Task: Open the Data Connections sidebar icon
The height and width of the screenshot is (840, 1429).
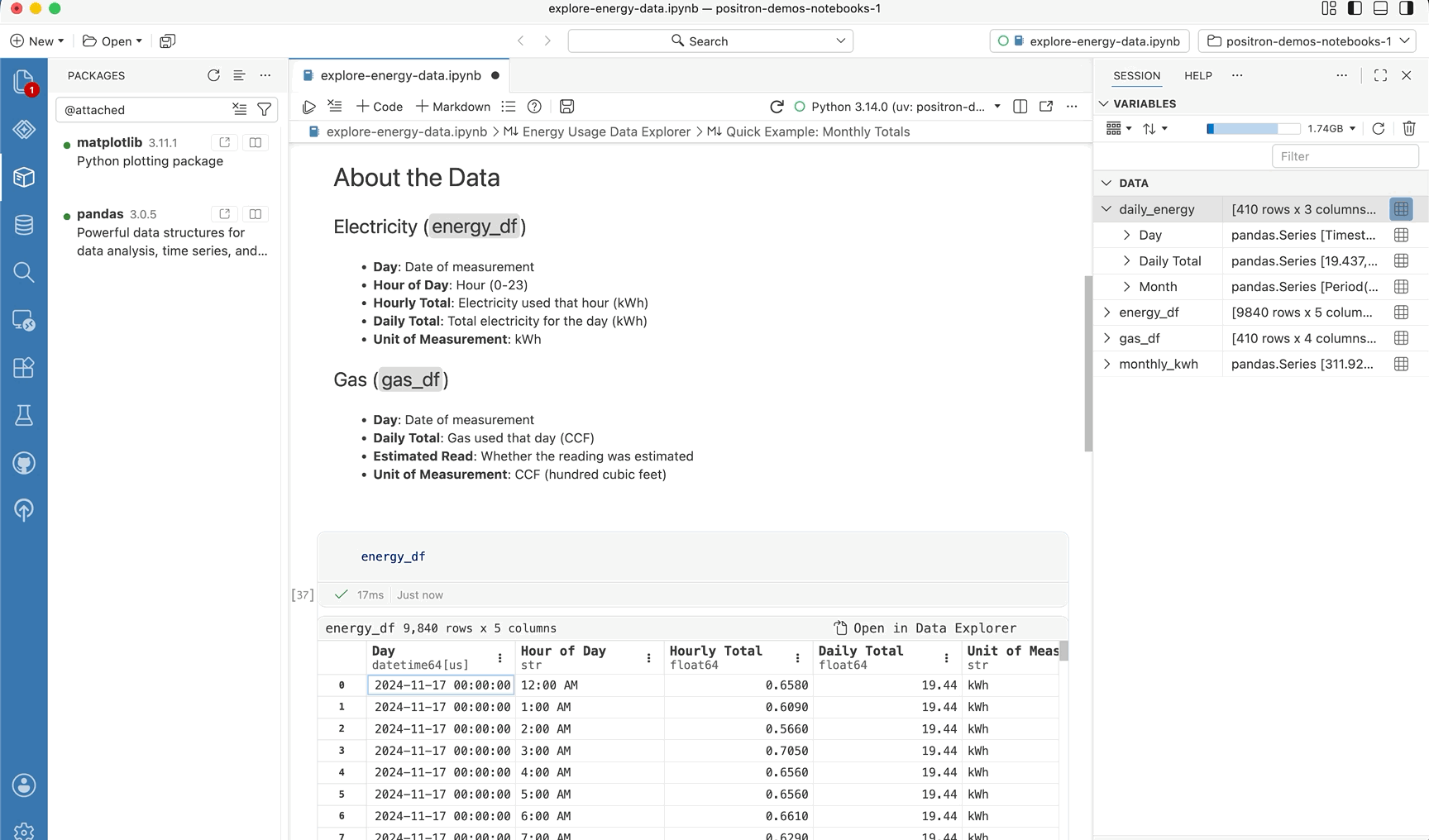Action: (24, 224)
